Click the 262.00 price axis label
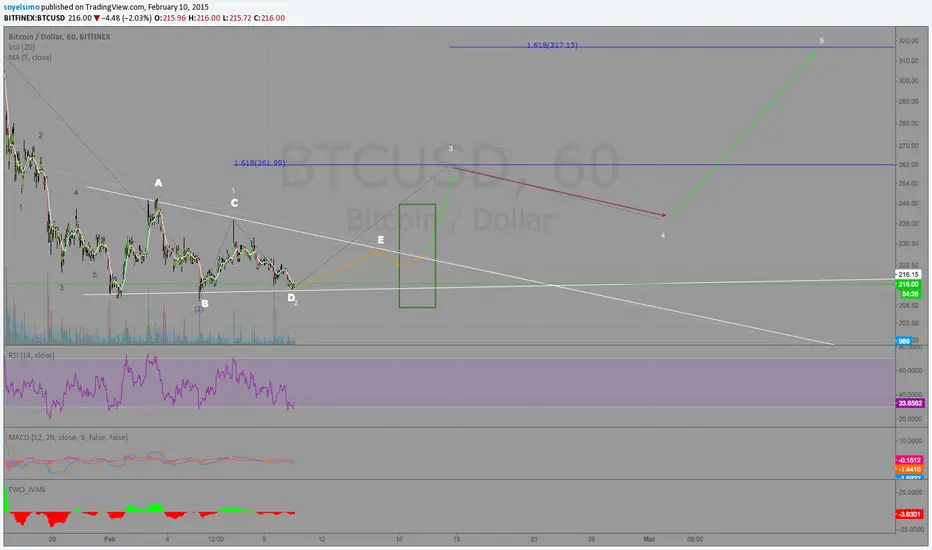This screenshot has height=550, width=932. [x=908, y=165]
